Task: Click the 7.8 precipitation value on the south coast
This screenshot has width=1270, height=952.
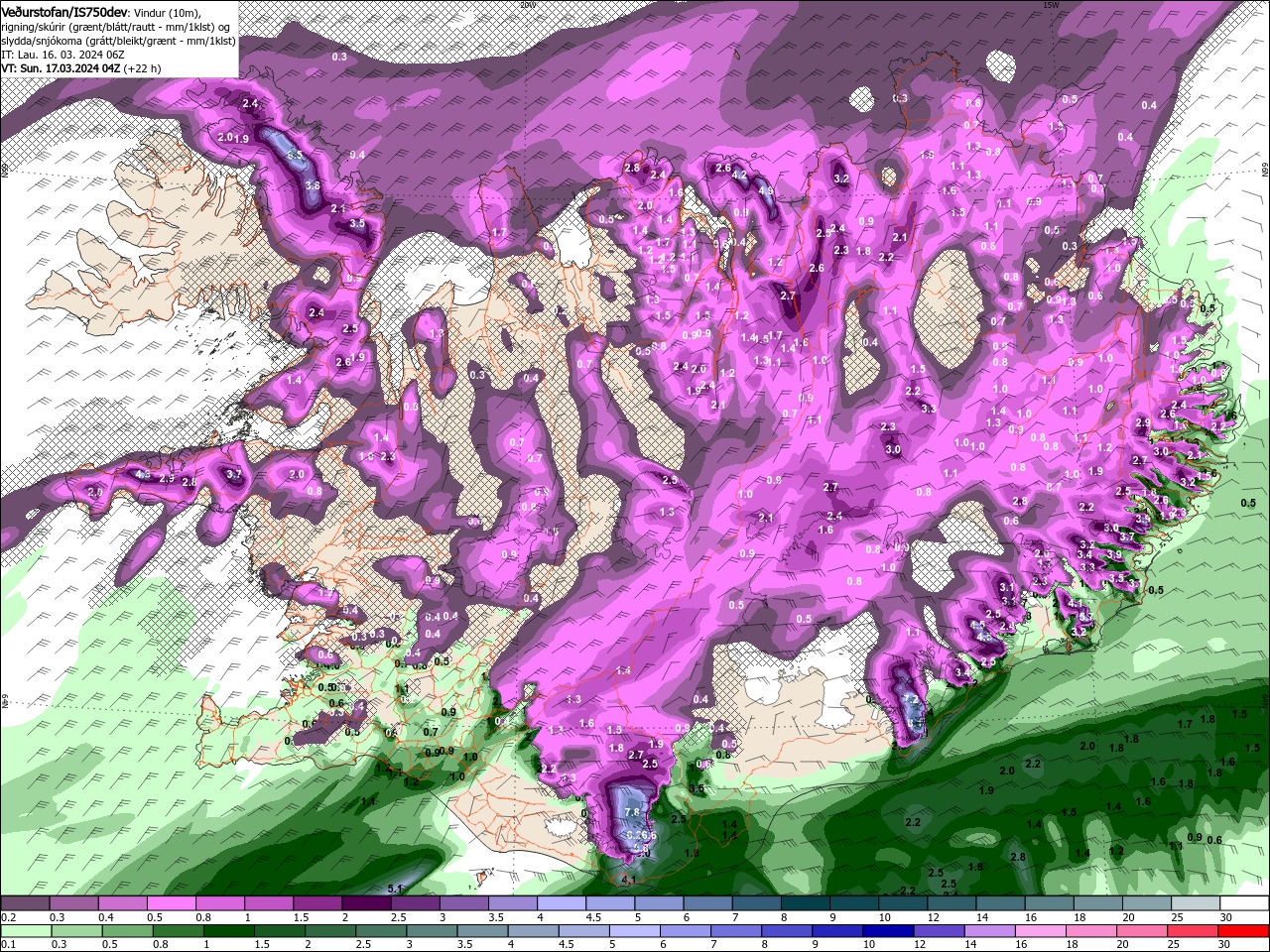Action: coord(631,812)
